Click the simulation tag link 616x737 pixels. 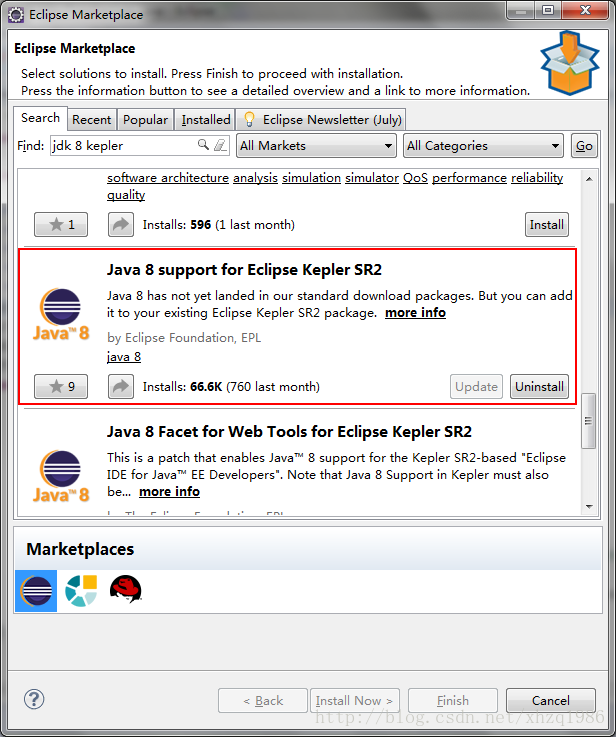311,178
